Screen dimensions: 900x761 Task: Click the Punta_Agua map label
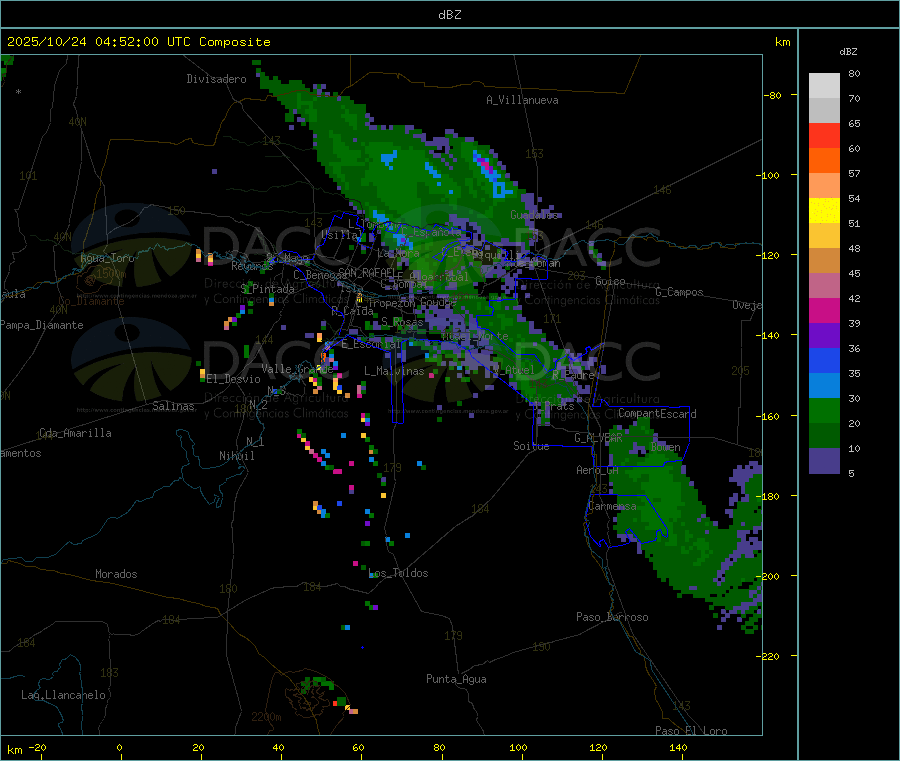456,679
